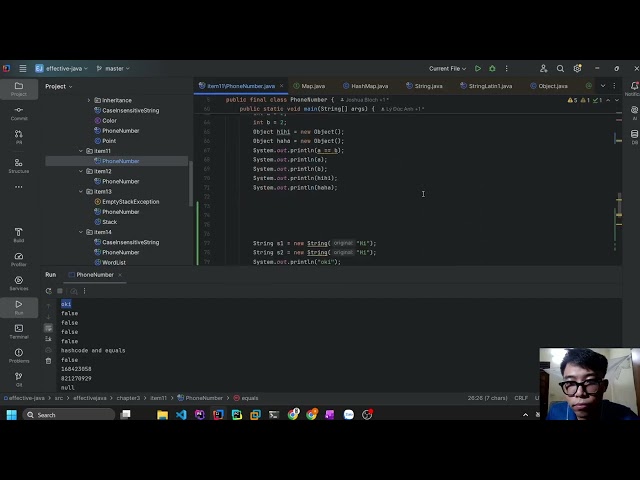Screen dimensions: 640x480
Task: Collapse the item12 package
Action: [x=81, y=171]
